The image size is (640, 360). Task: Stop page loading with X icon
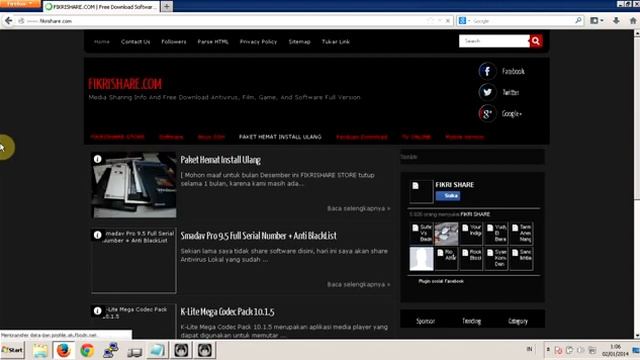click(x=448, y=21)
